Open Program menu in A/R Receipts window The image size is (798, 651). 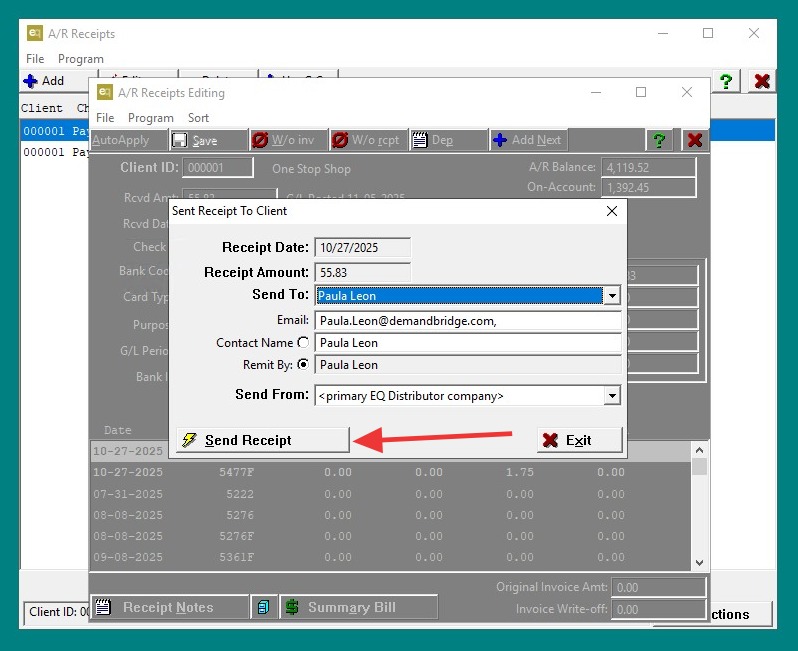pos(80,59)
